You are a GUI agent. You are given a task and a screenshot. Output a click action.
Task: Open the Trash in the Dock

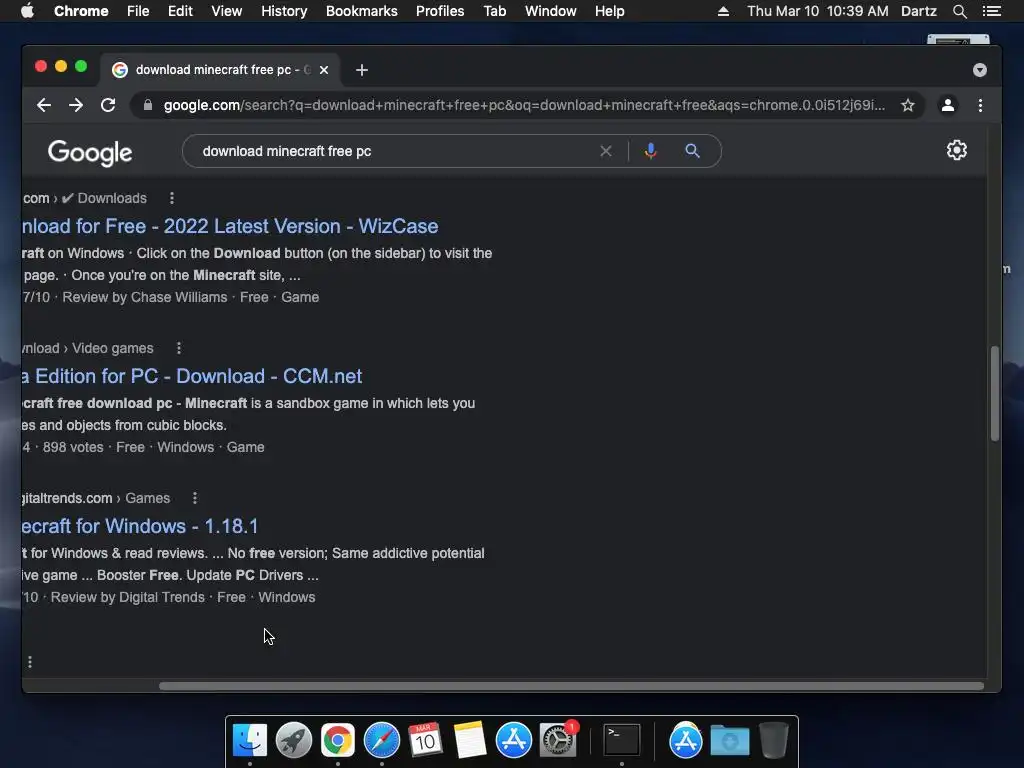coord(773,741)
